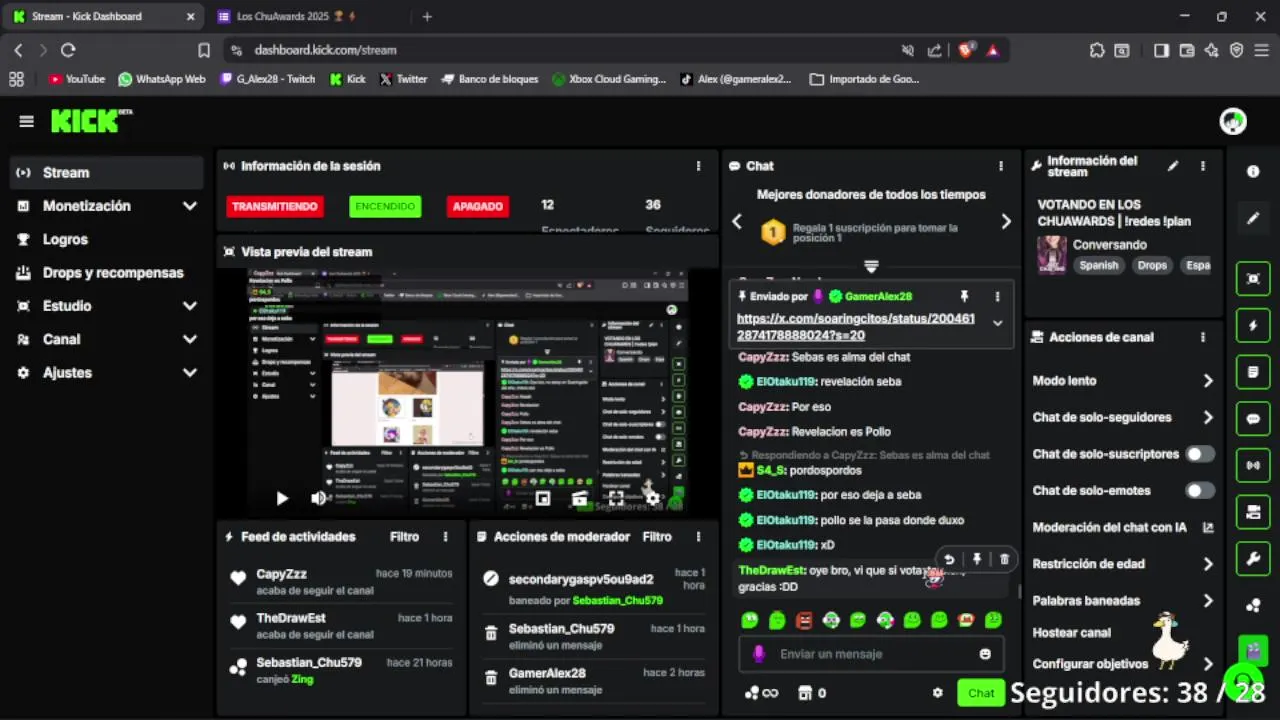1280x720 pixels.
Task: Open the profile avatar at top right
Action: pos(1233,121)
